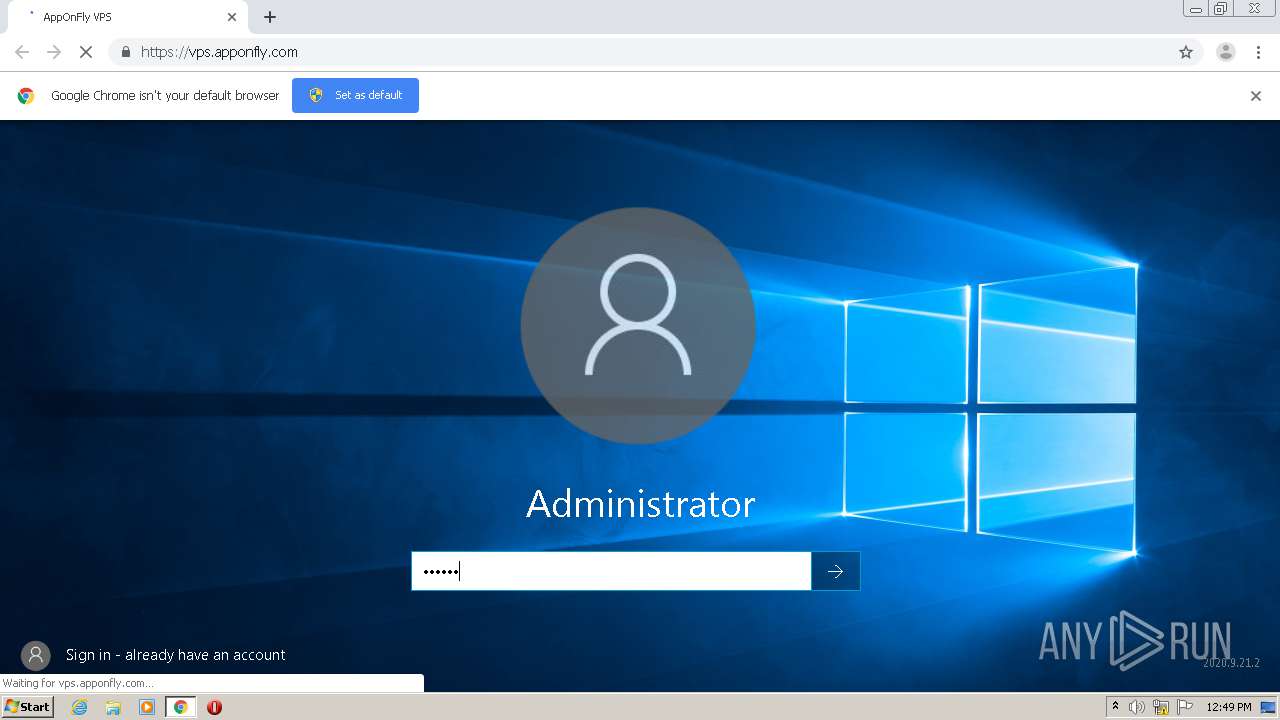Open the Chrome profile avatar
Image resolution: width=1280 pixels, height=720 pixels.
[x=1226, y=52]
